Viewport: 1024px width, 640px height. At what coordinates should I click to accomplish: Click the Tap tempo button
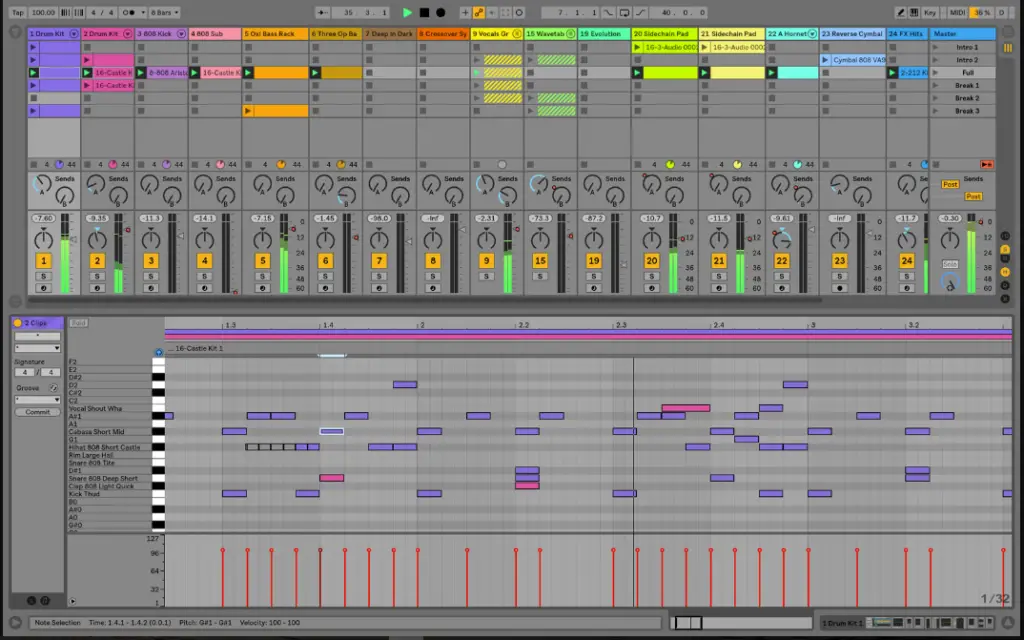[18, 12]
